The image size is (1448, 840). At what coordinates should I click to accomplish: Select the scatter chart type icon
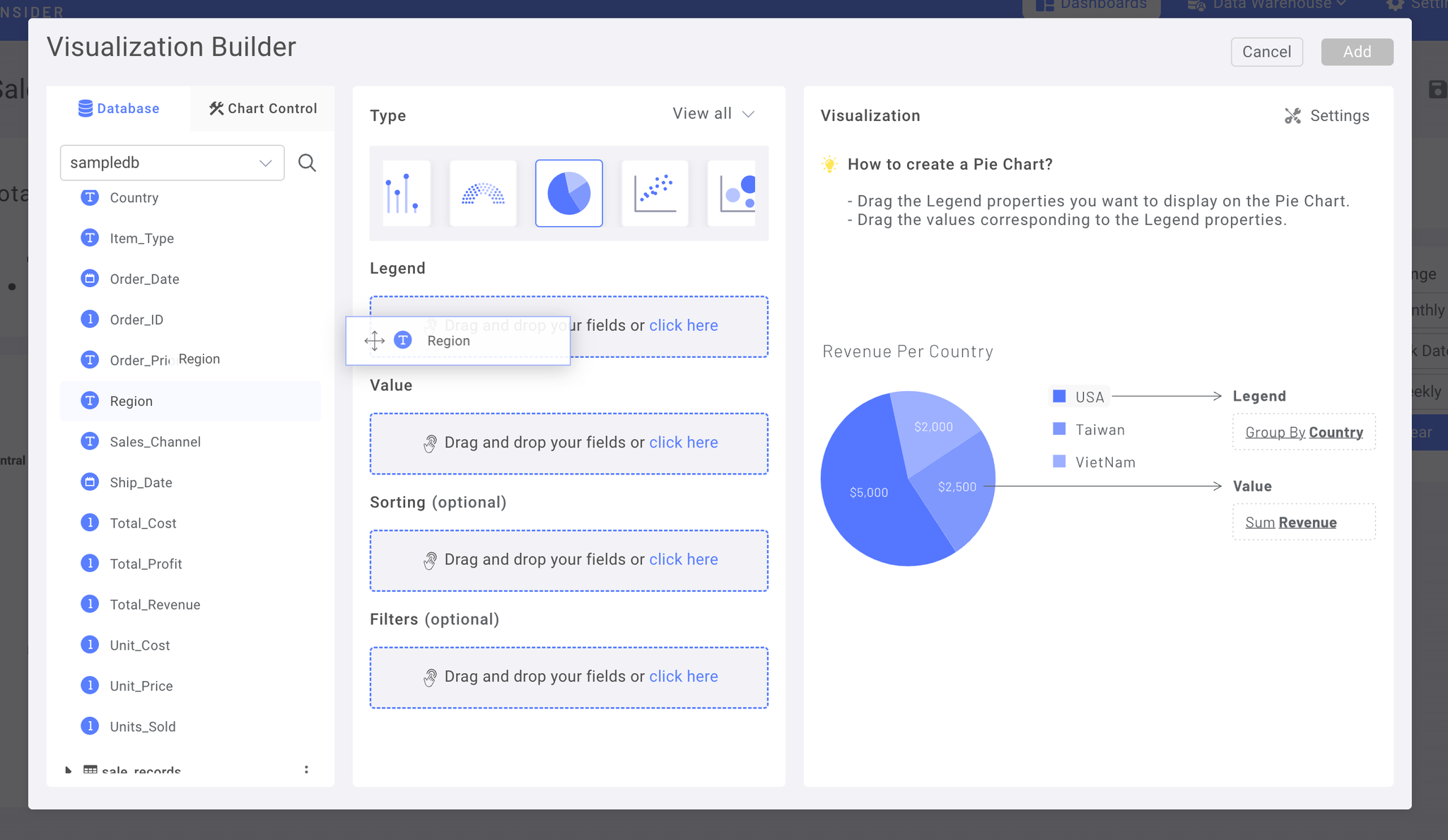(x=655, y=193)
